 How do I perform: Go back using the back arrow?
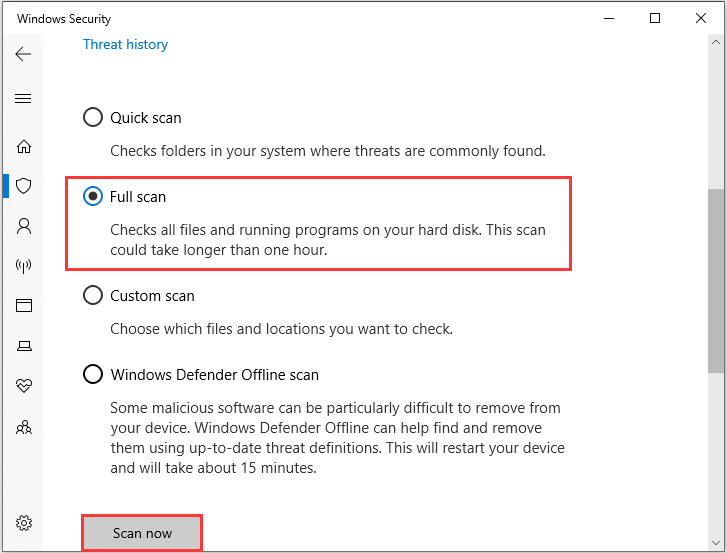tap(23, 54)
